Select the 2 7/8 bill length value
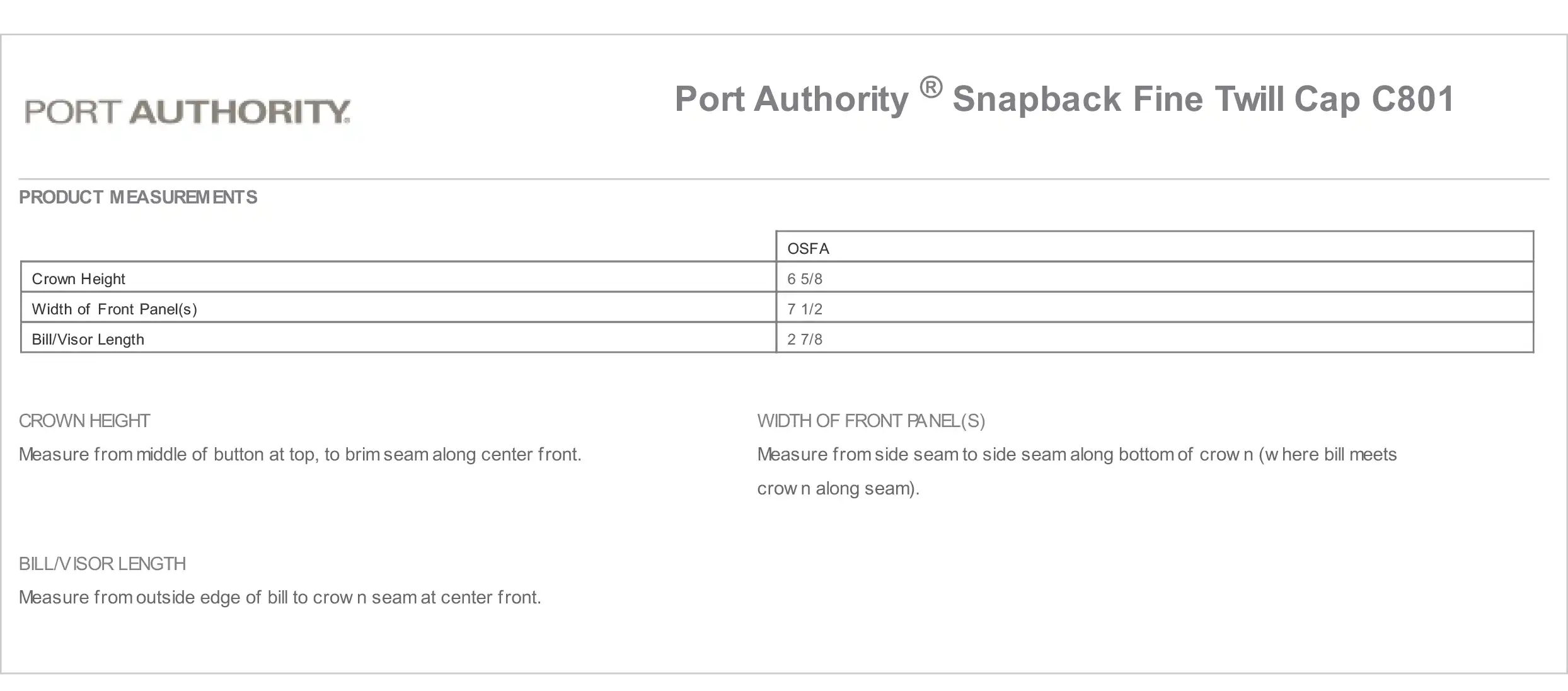Viewport: 1568px width, 691px height. (x=805, y=340)
